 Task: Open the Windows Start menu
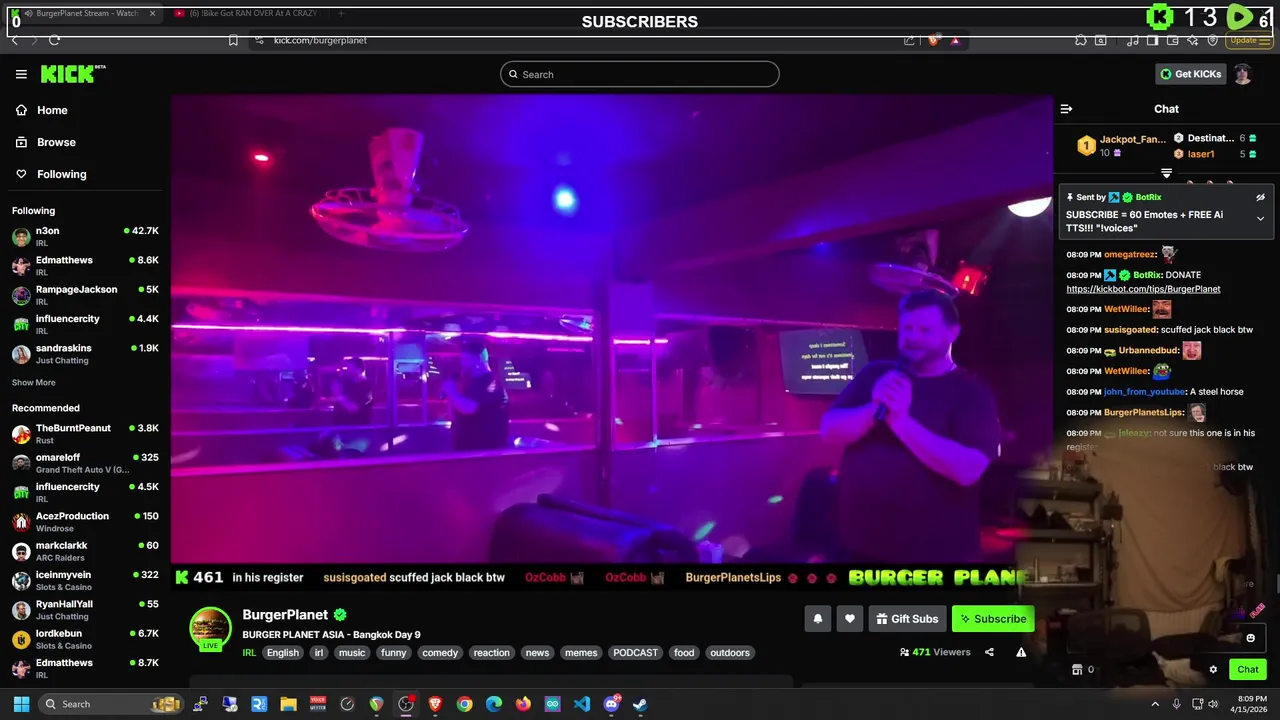point(21,704)
